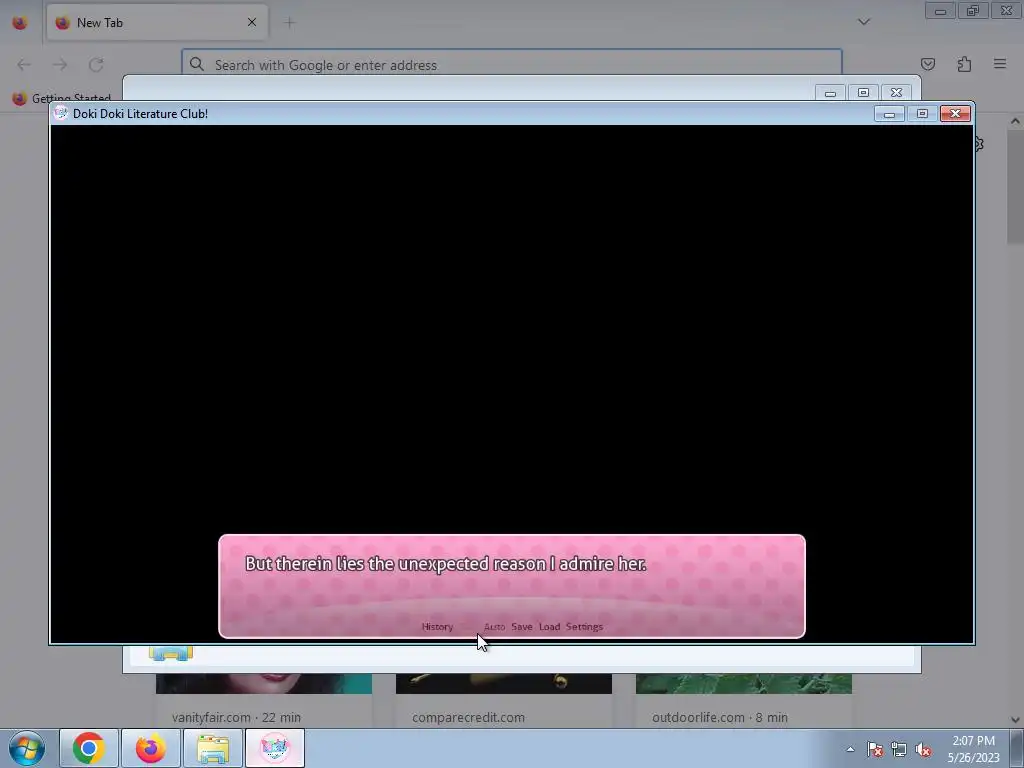Advance dialogue by clicking the pink textbox
The width and height of the screenshot is (1024, 768).
point(511,586)
